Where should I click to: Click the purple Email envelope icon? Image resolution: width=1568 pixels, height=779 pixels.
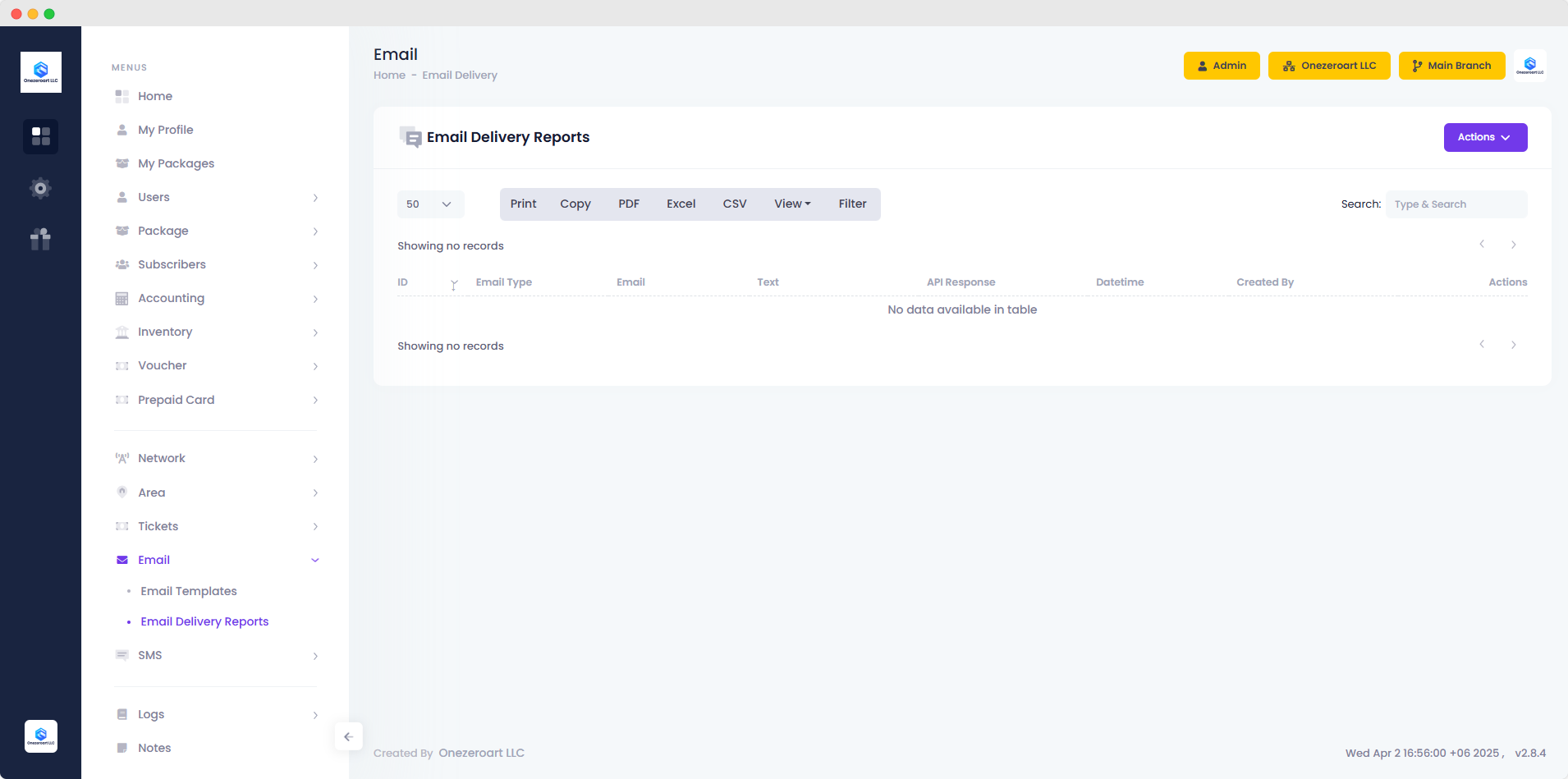pos(122,560)
